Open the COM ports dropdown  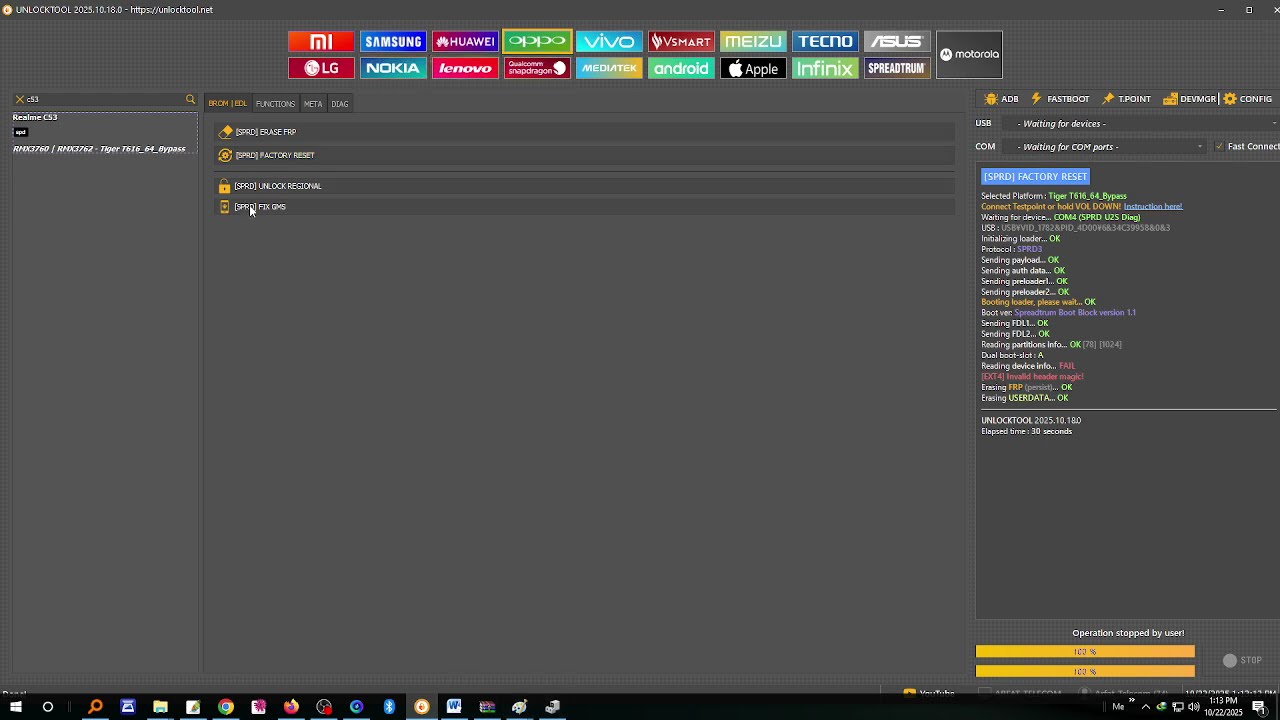pos(1107,147)
